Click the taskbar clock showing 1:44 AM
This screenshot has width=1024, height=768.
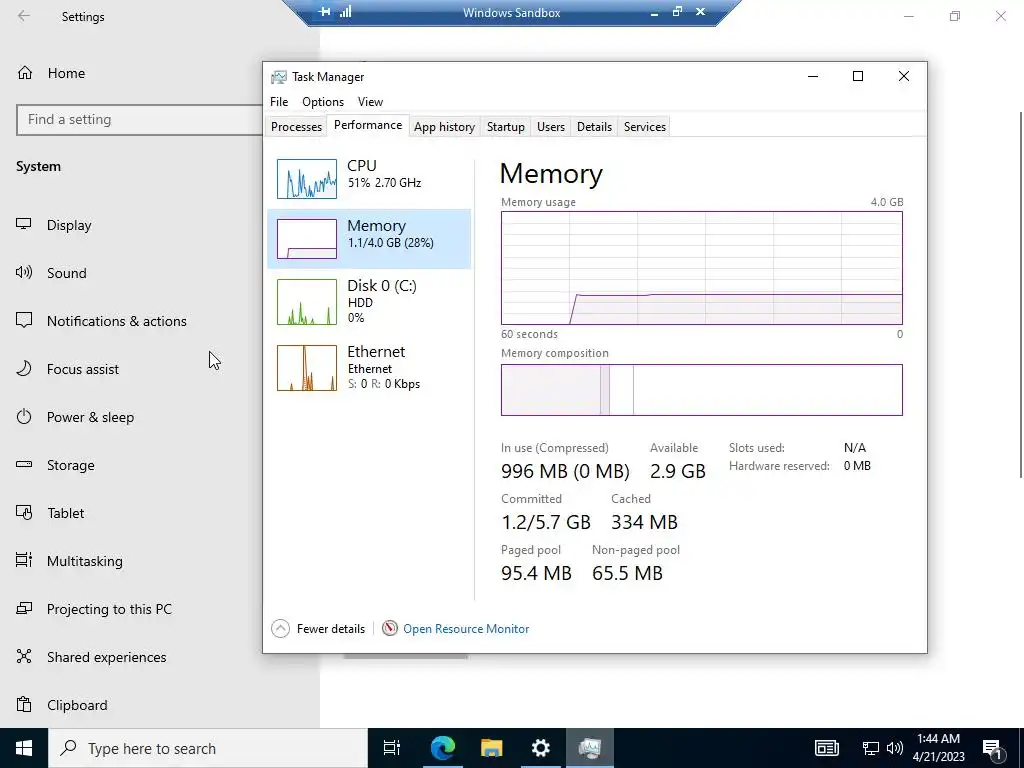pyautogui.click(x=938, y=748)
